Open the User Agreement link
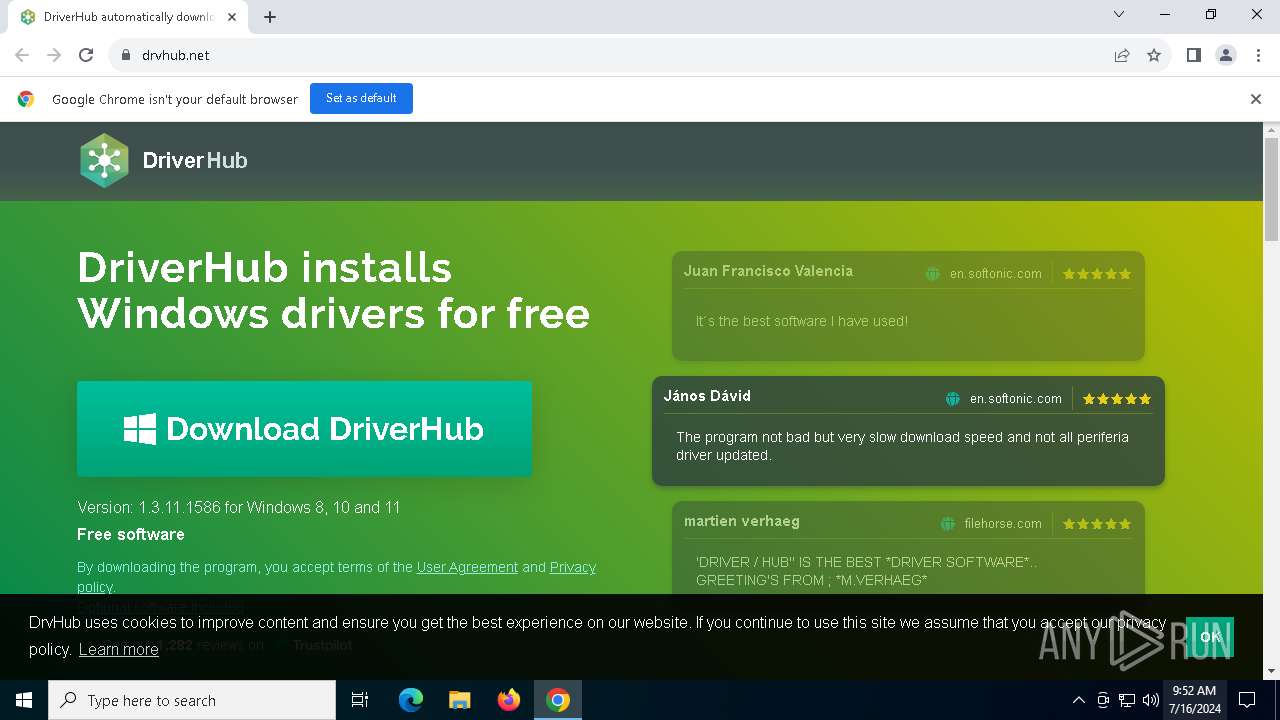Image resolution: width=1280 pixels, height=720 pixels. (x=467, y=567)
